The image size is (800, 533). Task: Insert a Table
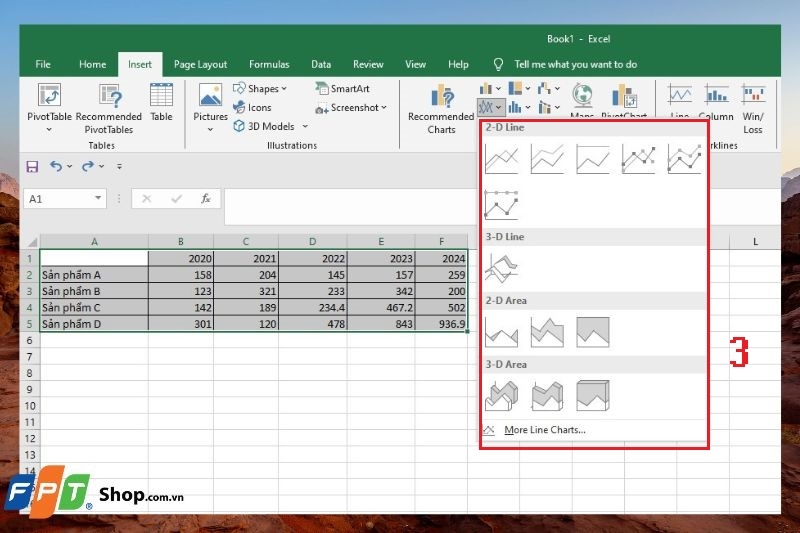tap(161, 102)
